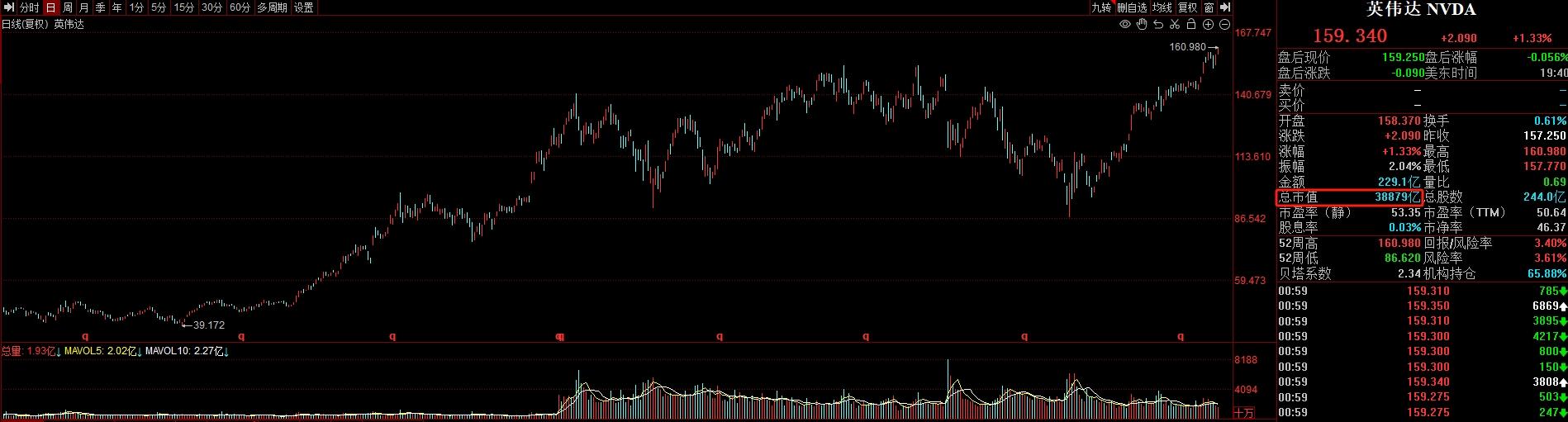The height and width of the screenshot is (422, 1568).
Task: Open the 设置 settings button
Action: 303,7
